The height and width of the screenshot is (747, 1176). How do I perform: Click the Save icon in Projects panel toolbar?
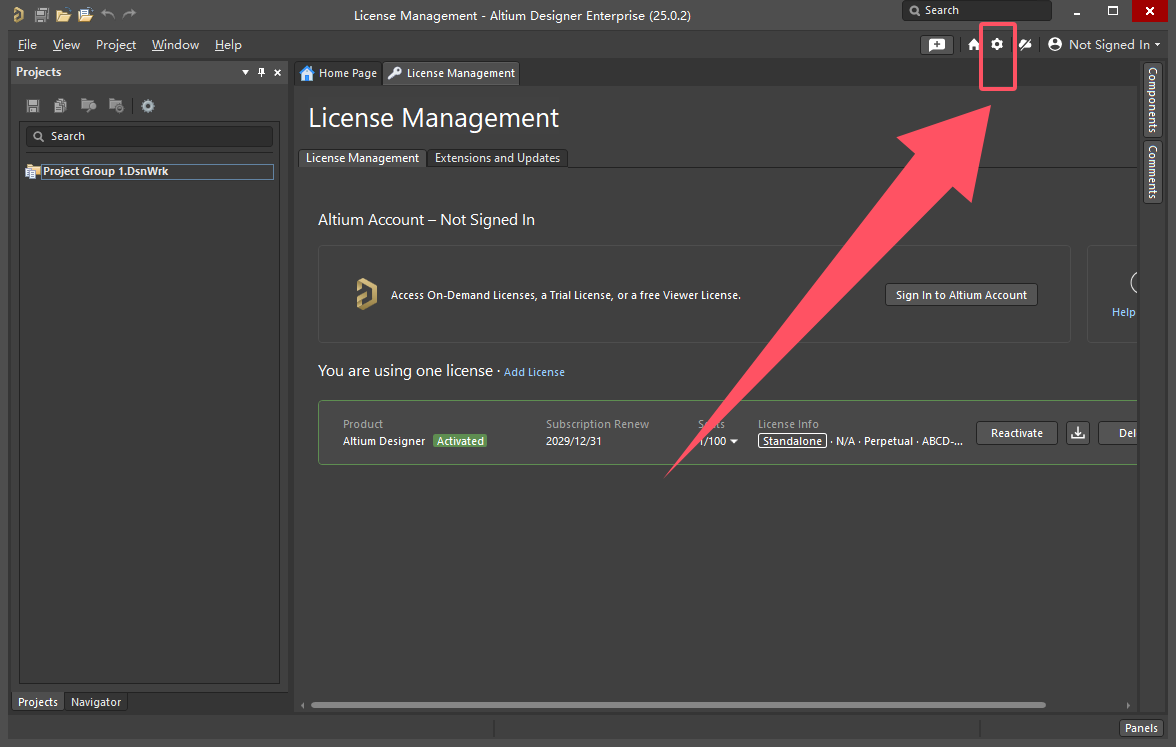click(33, 106)
